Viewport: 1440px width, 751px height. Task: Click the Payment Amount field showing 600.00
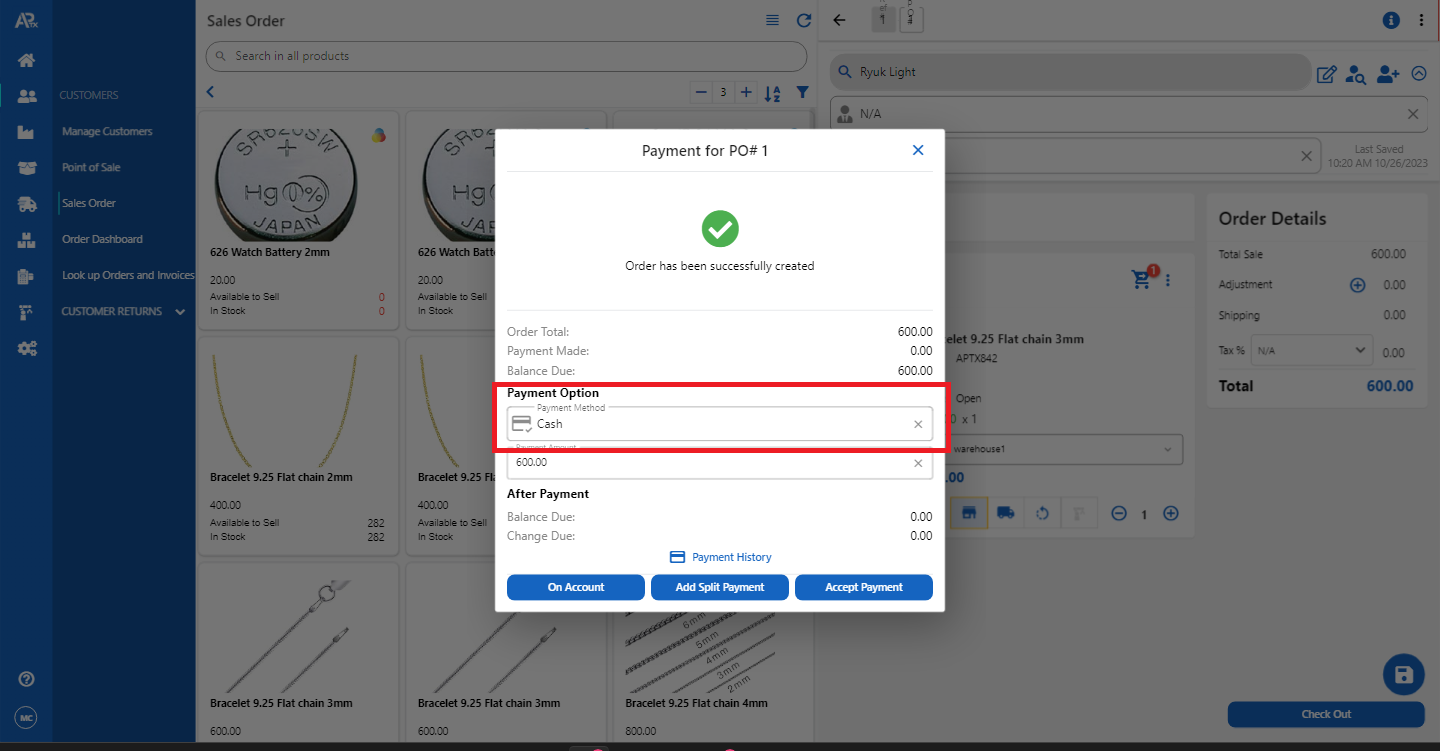710,463
